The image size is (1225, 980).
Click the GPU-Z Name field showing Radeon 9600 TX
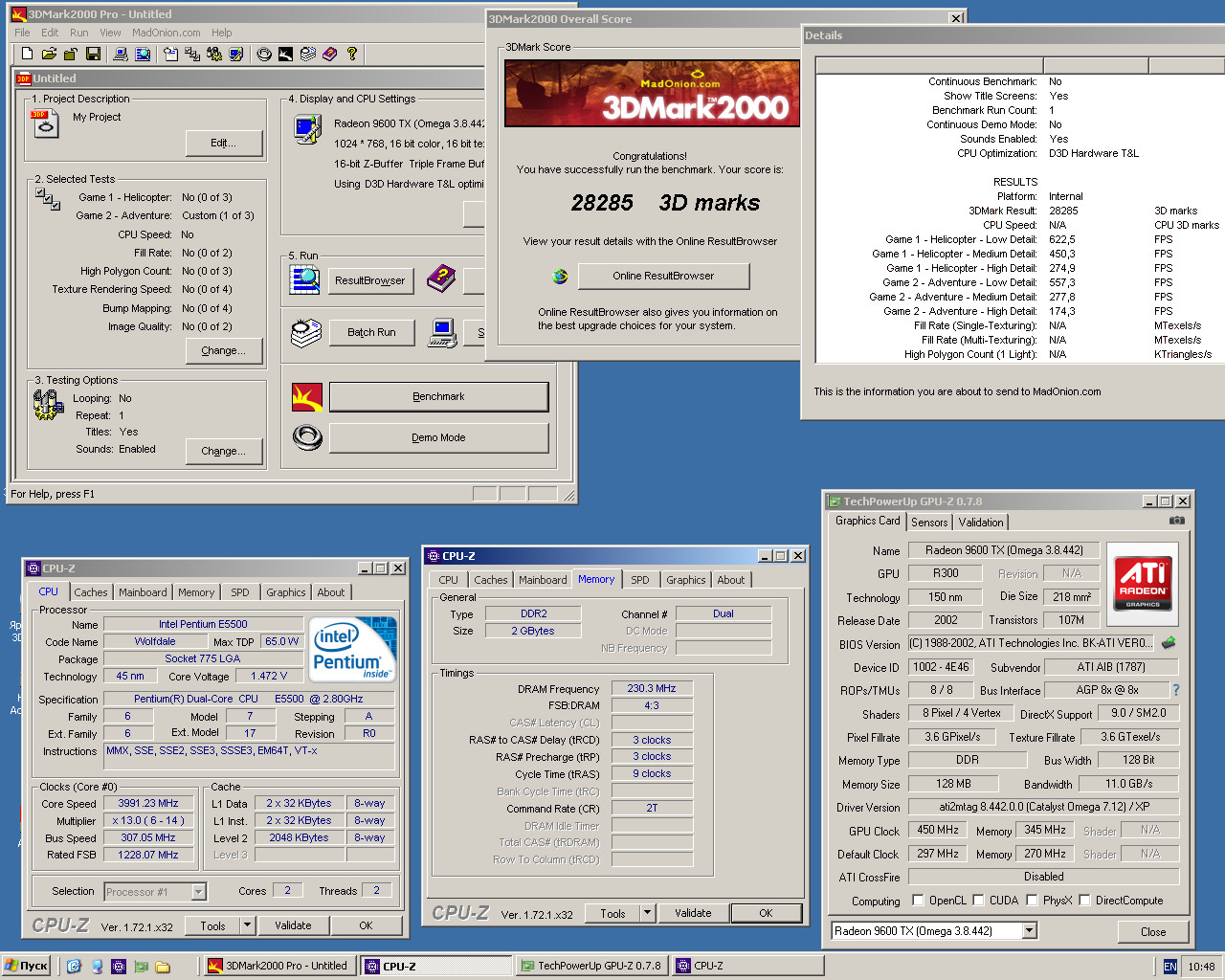click(1005, 550)
